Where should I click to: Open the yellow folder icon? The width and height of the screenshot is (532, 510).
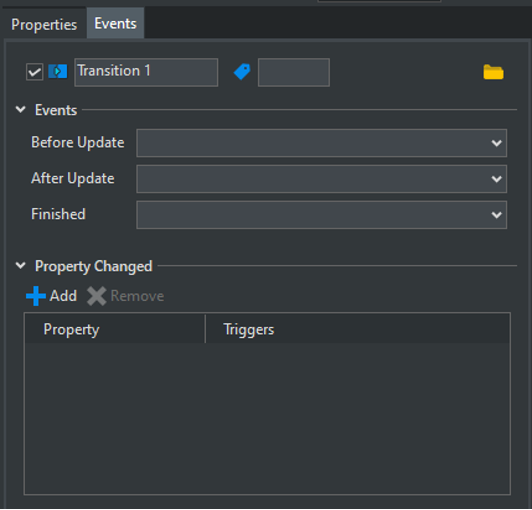point(493,72)
